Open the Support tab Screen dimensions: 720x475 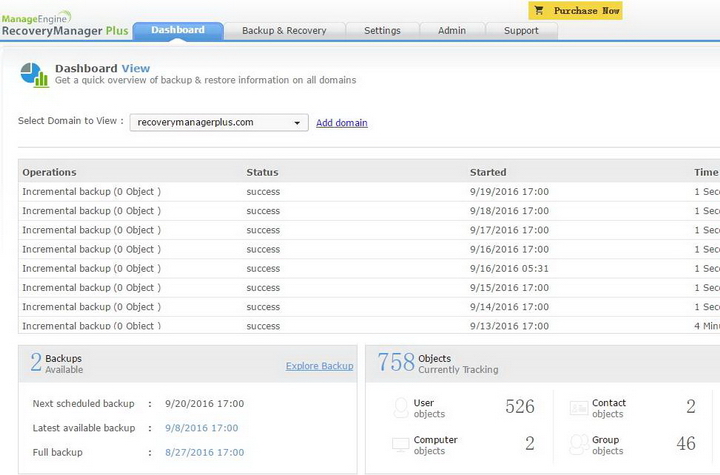point(521,31)
